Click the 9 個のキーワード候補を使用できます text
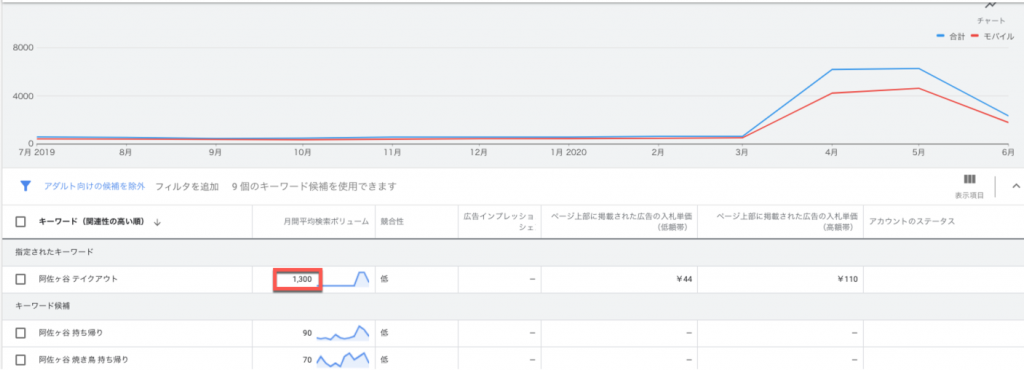 pyautogui.click(x=314, y=186)
